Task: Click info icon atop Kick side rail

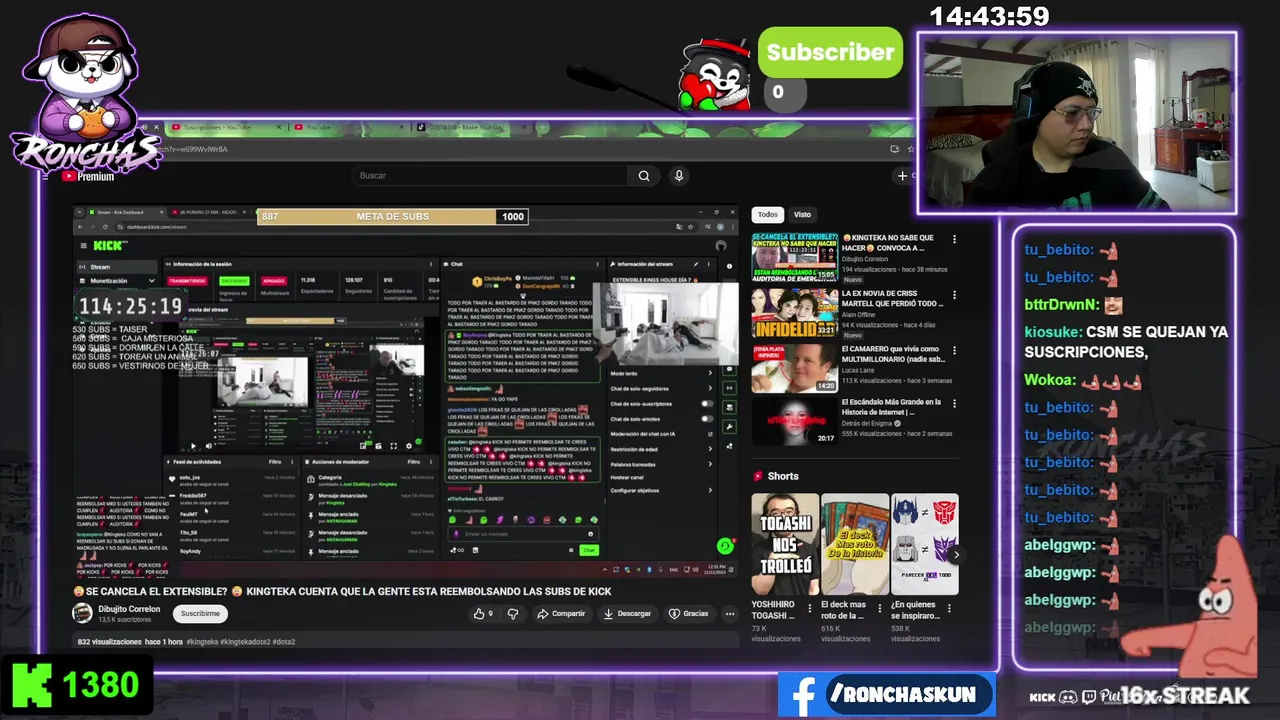Action: click(x=730, y=265)
